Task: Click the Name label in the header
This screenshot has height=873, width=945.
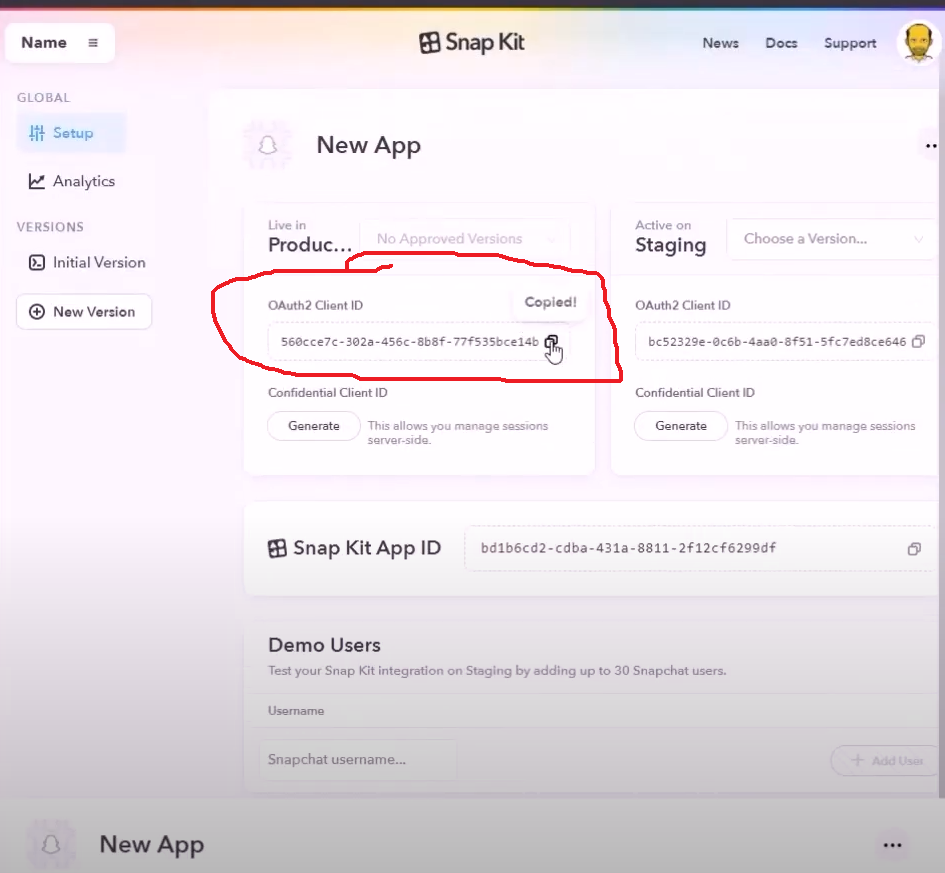Action: (44, 43)
